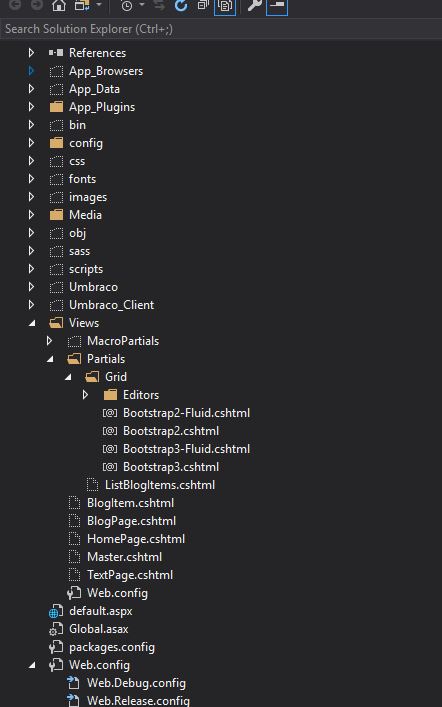Screen dimensions: 442x707
Task: Toggle the Pending Changes Filter clock button
Action: coord(127,5)
